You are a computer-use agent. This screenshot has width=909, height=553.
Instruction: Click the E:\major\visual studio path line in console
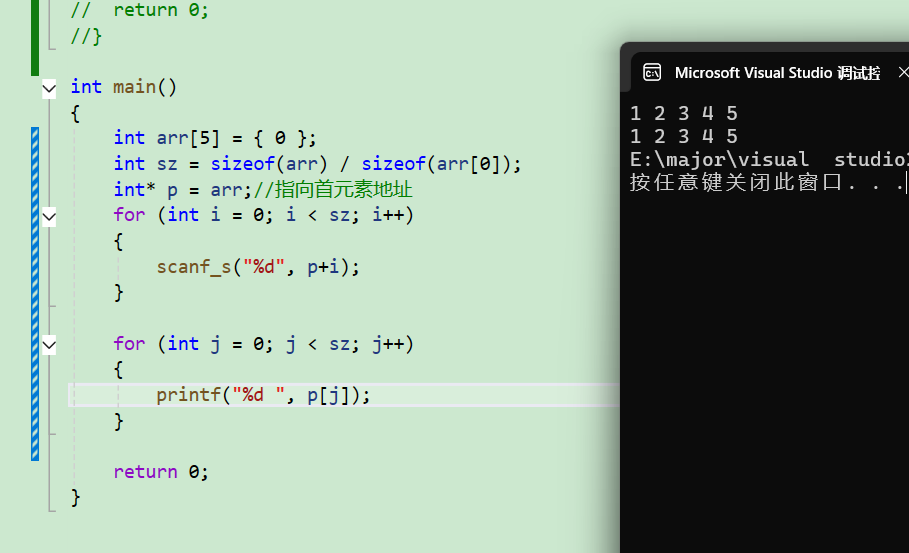pyautogui.click(x=769, y=159)
